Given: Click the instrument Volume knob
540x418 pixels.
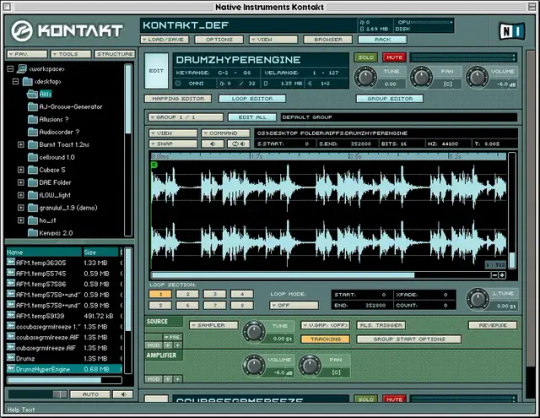Looking at the screenshot, I should [x=477, y=77].
